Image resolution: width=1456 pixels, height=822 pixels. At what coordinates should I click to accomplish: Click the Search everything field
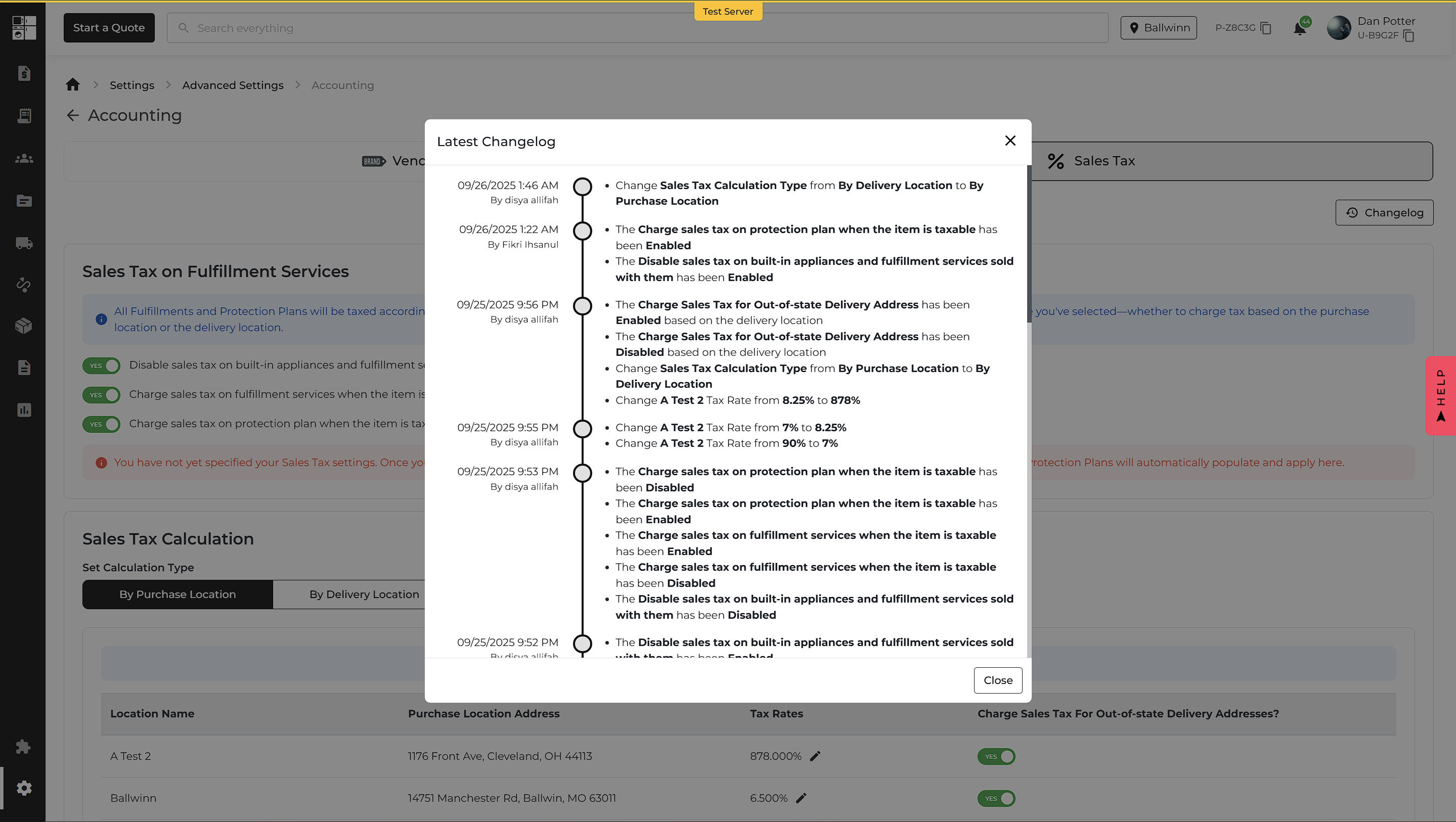click(637, 28)
